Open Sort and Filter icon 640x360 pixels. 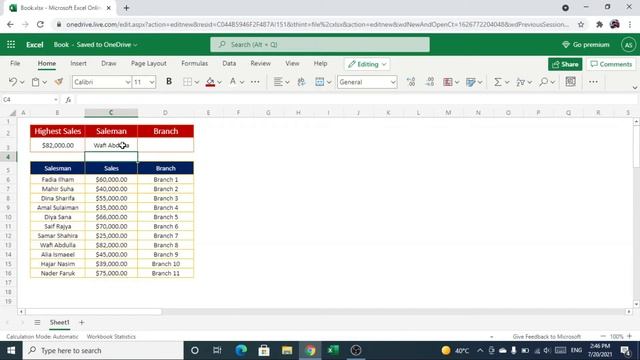[x=520, y=82]
